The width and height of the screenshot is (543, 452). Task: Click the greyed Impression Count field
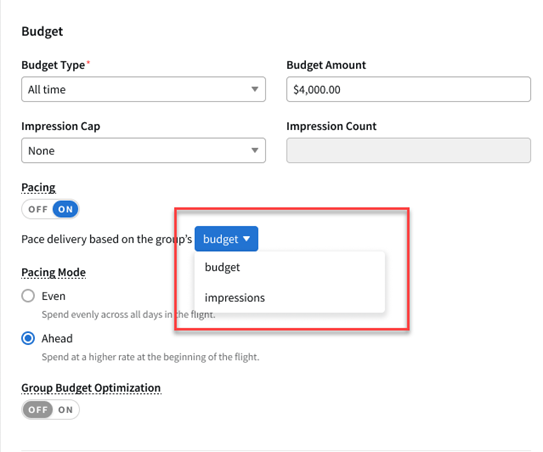408,150
